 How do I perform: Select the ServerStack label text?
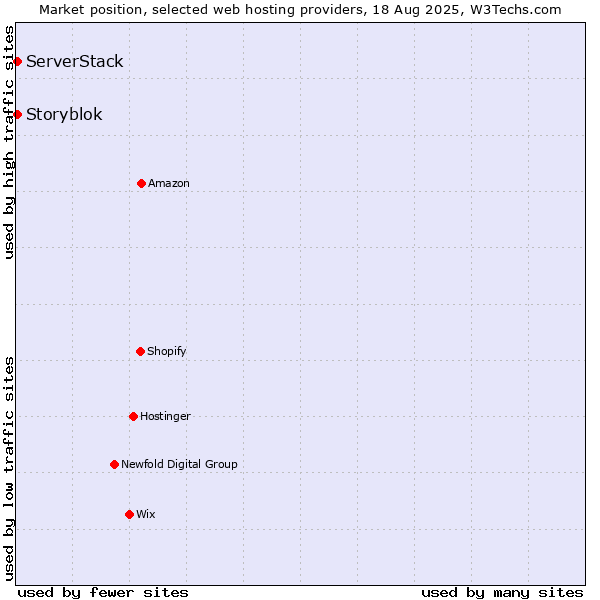[x=75, y=61]
